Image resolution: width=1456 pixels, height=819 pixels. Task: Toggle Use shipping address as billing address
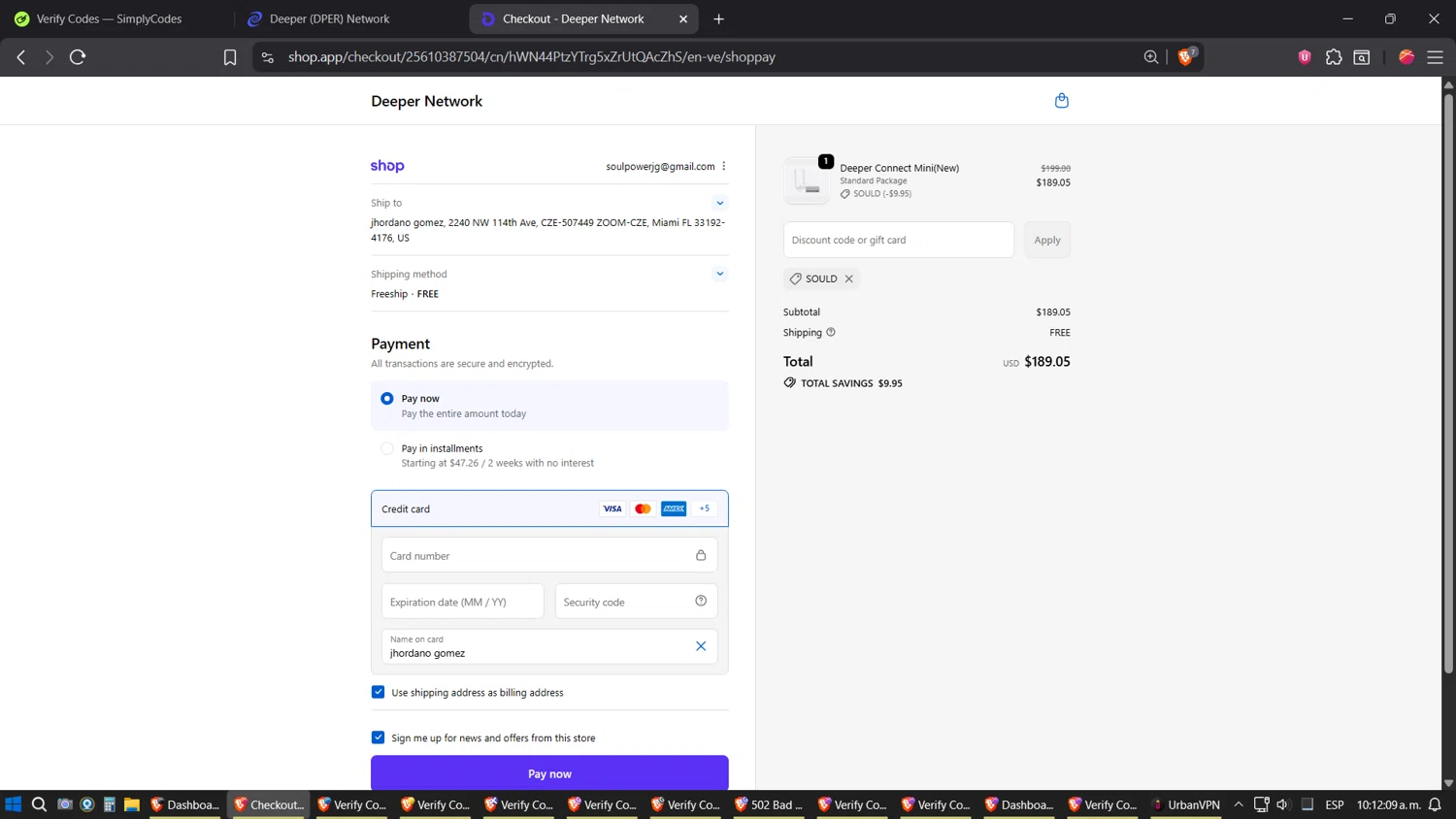pos(378,692)
